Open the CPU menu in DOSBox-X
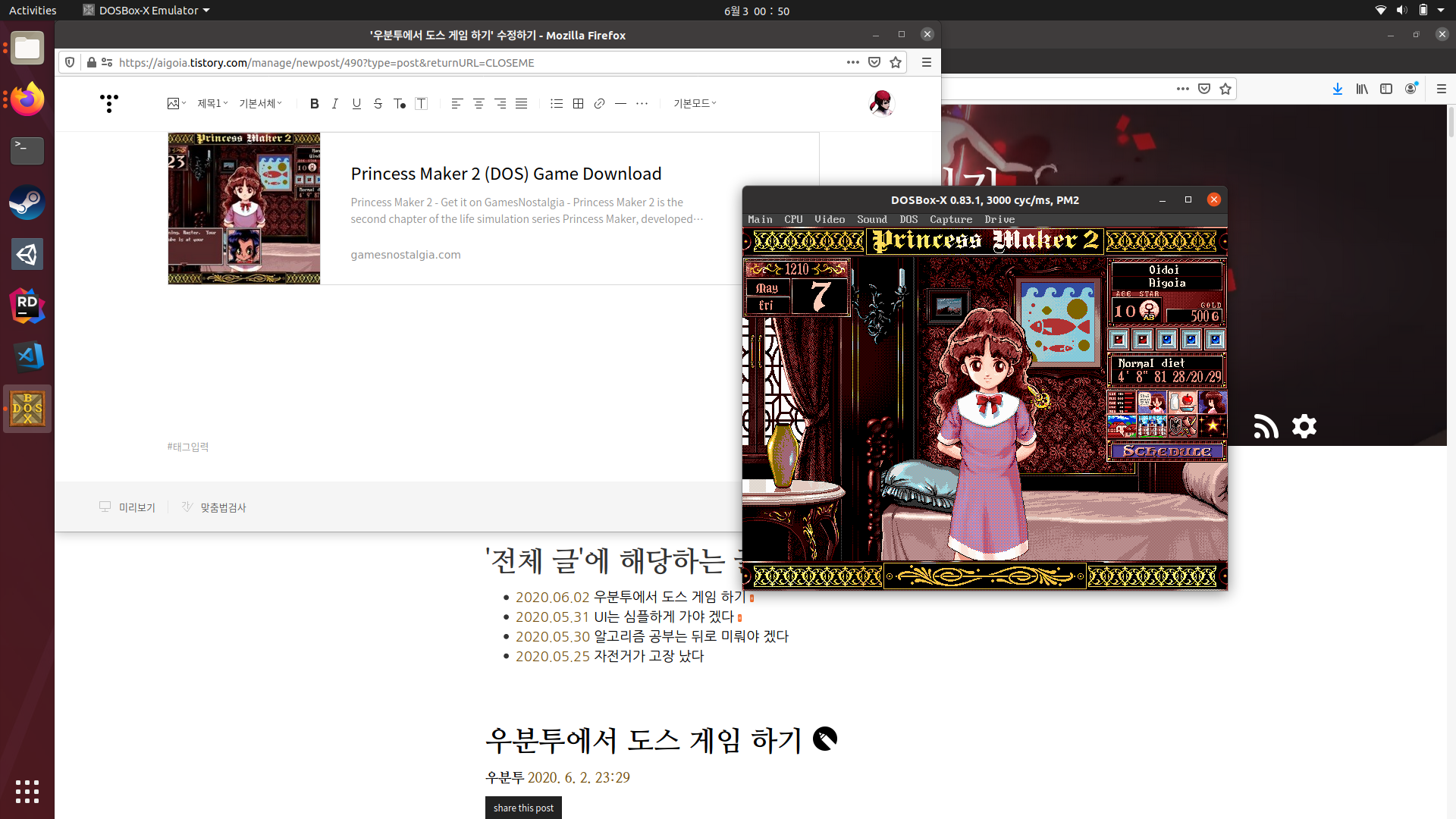 tap(793, 219)
